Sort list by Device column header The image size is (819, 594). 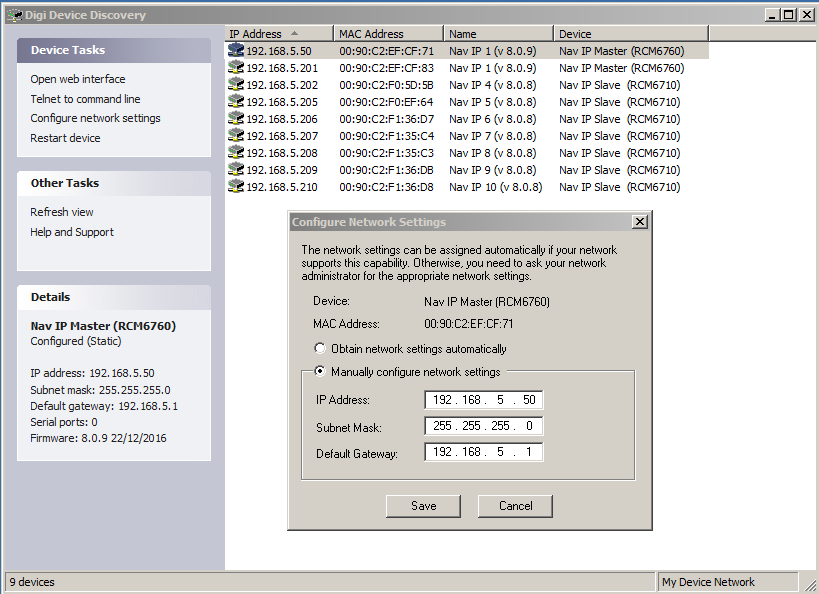631,34
